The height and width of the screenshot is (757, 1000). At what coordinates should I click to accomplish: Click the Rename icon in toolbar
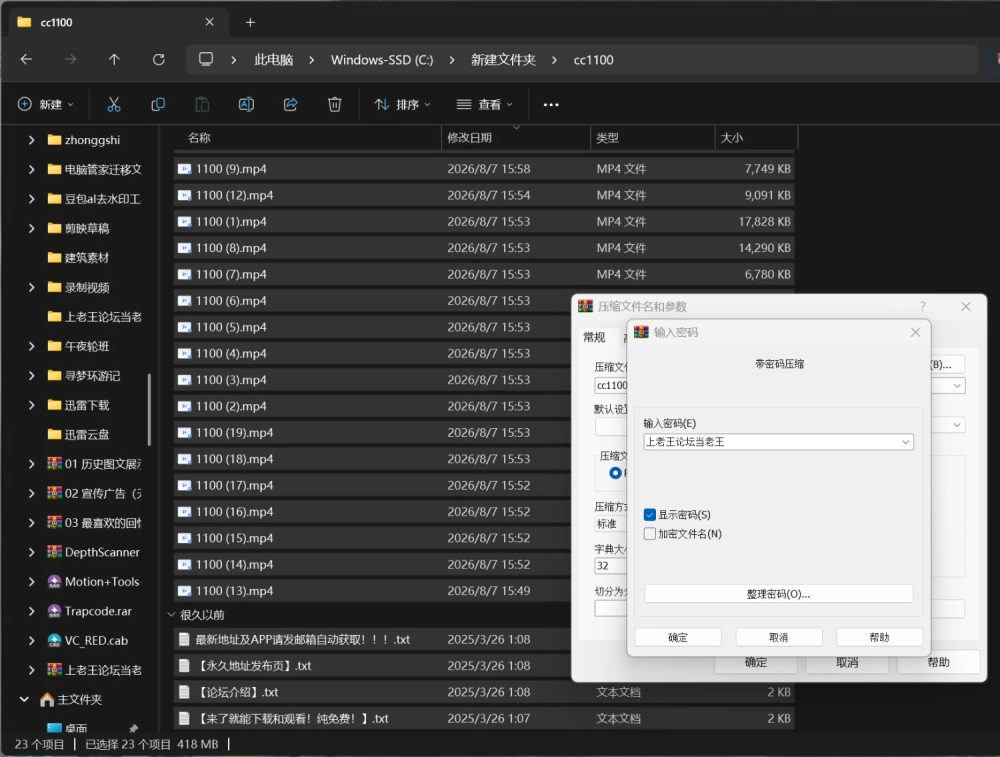coord(246,105)
